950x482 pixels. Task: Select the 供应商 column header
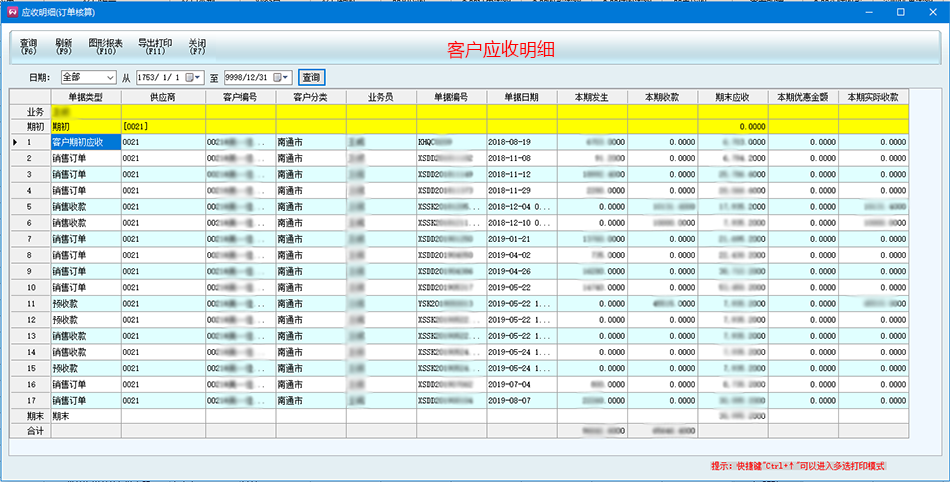point(164,97)
